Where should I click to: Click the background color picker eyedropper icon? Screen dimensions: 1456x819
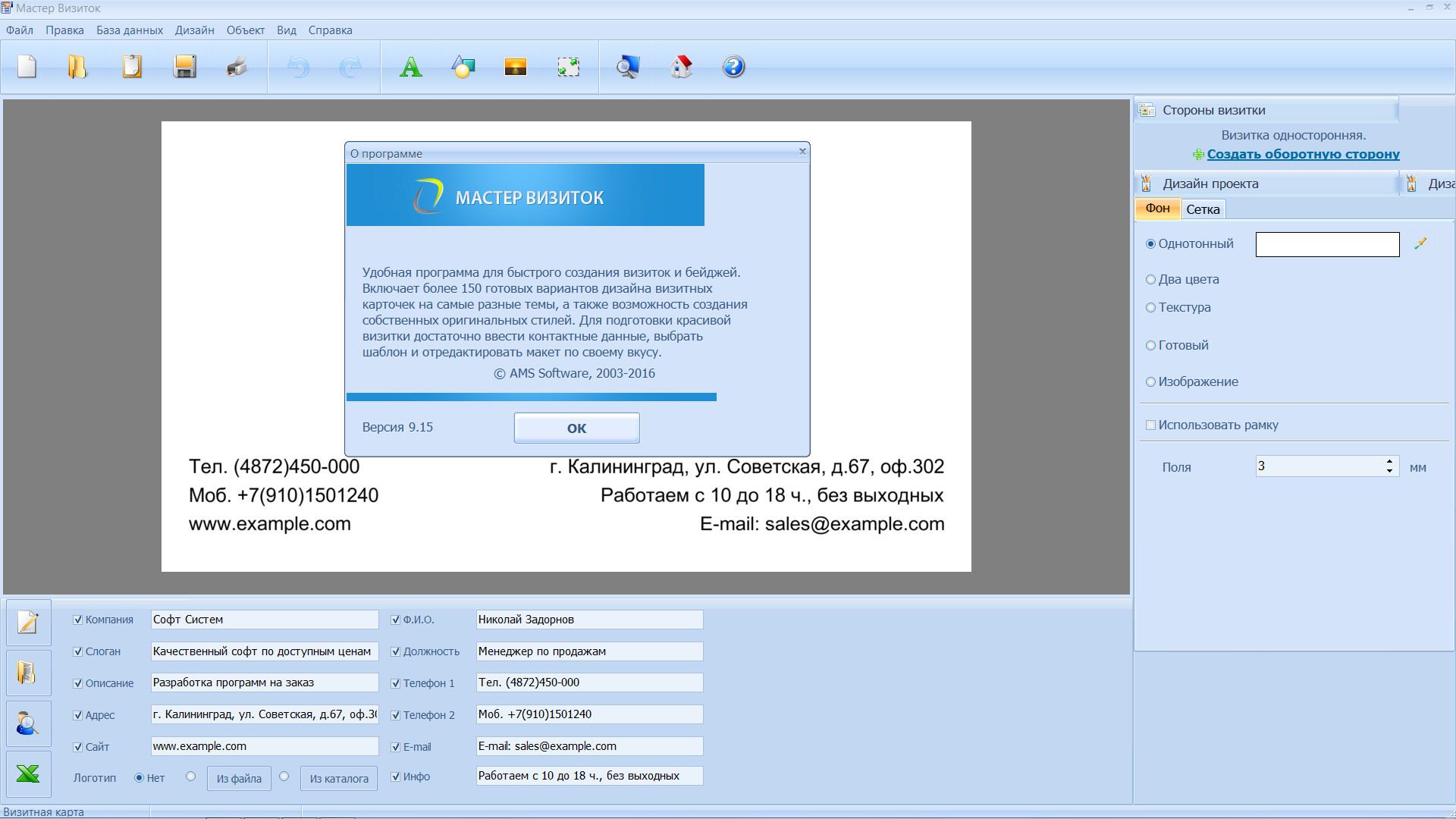coord(1420,243)
